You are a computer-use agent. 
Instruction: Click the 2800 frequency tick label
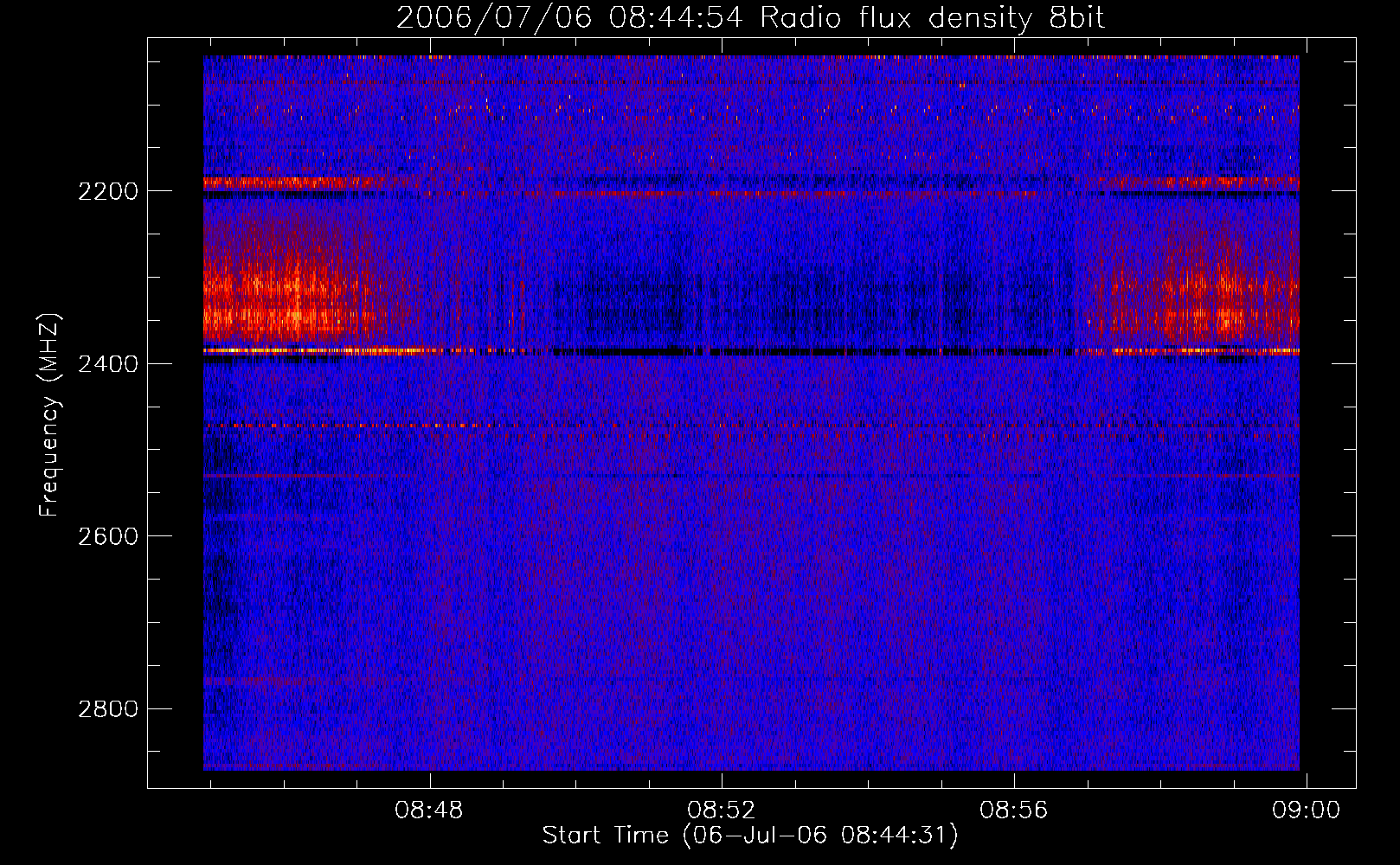(108, 709)
